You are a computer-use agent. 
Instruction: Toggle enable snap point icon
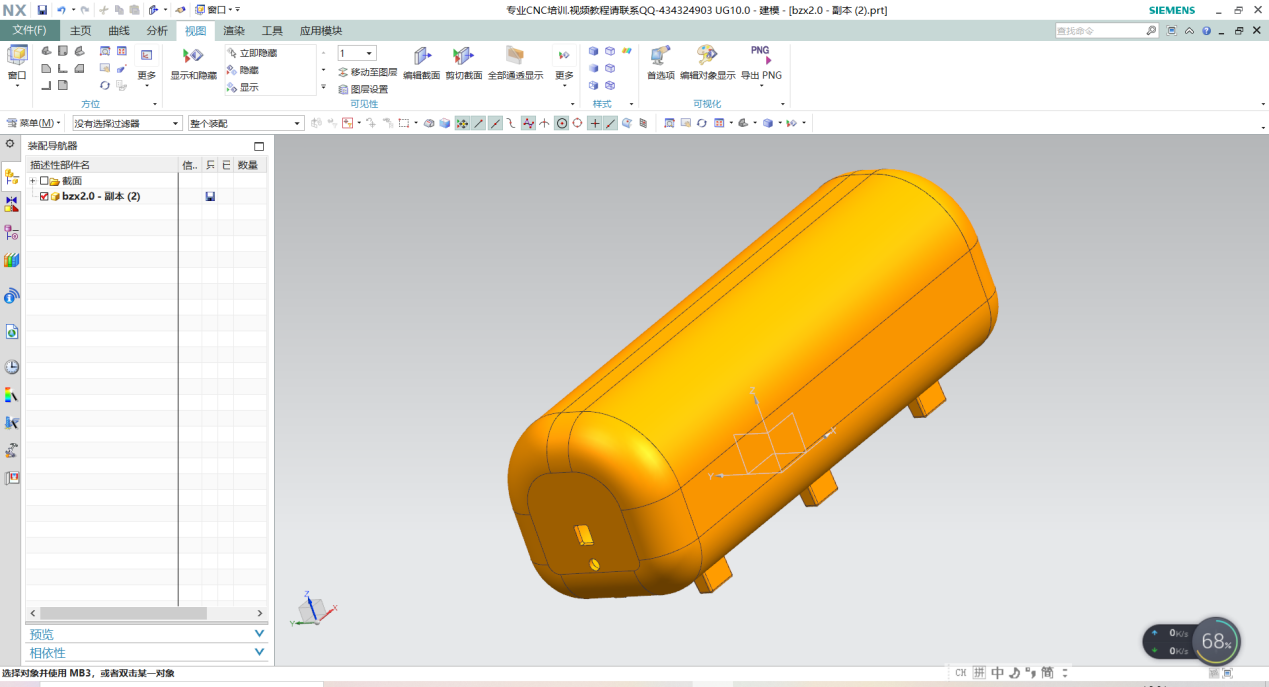point(462,123)
